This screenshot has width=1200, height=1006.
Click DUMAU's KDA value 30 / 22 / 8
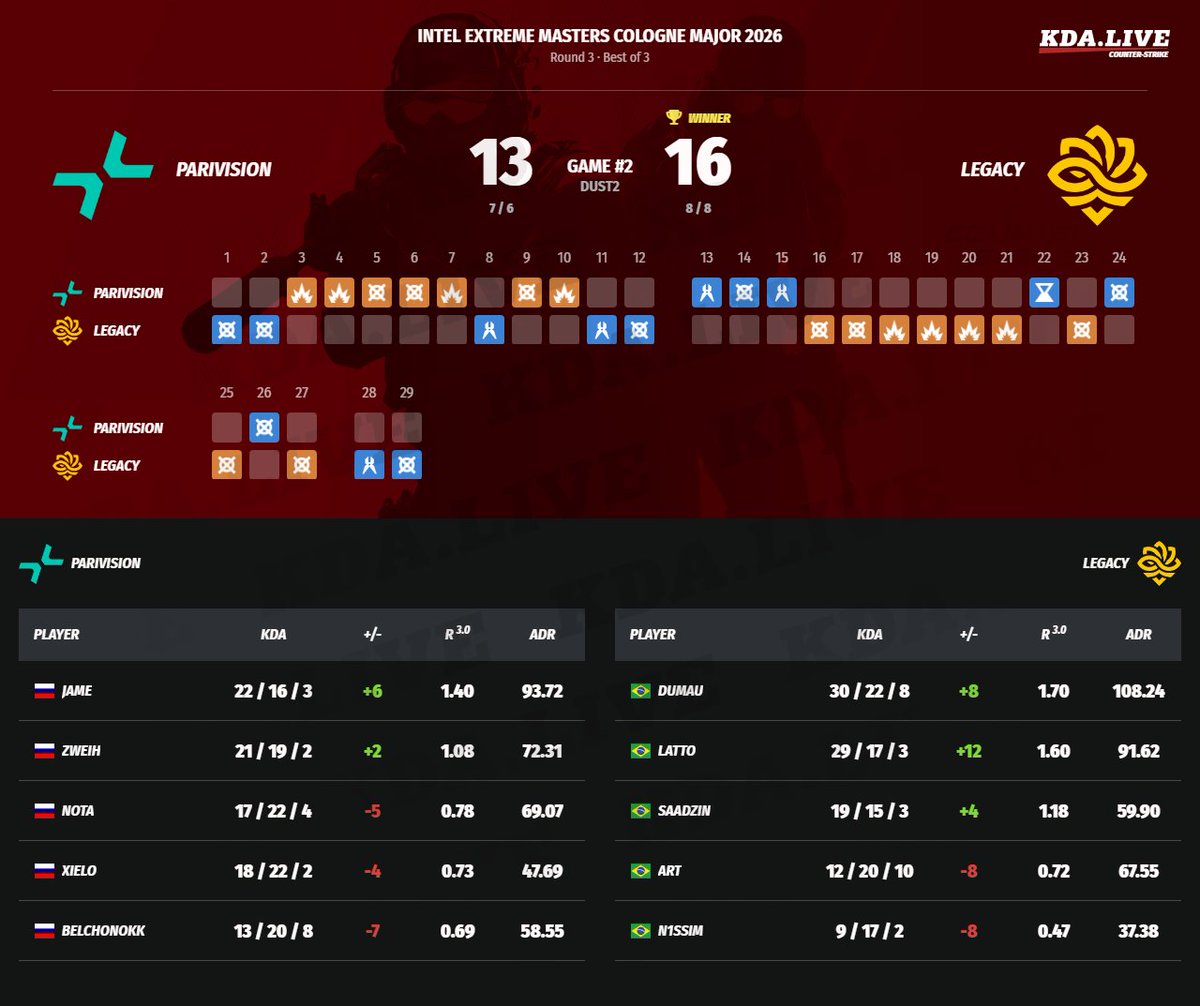(x=870, y=691)
